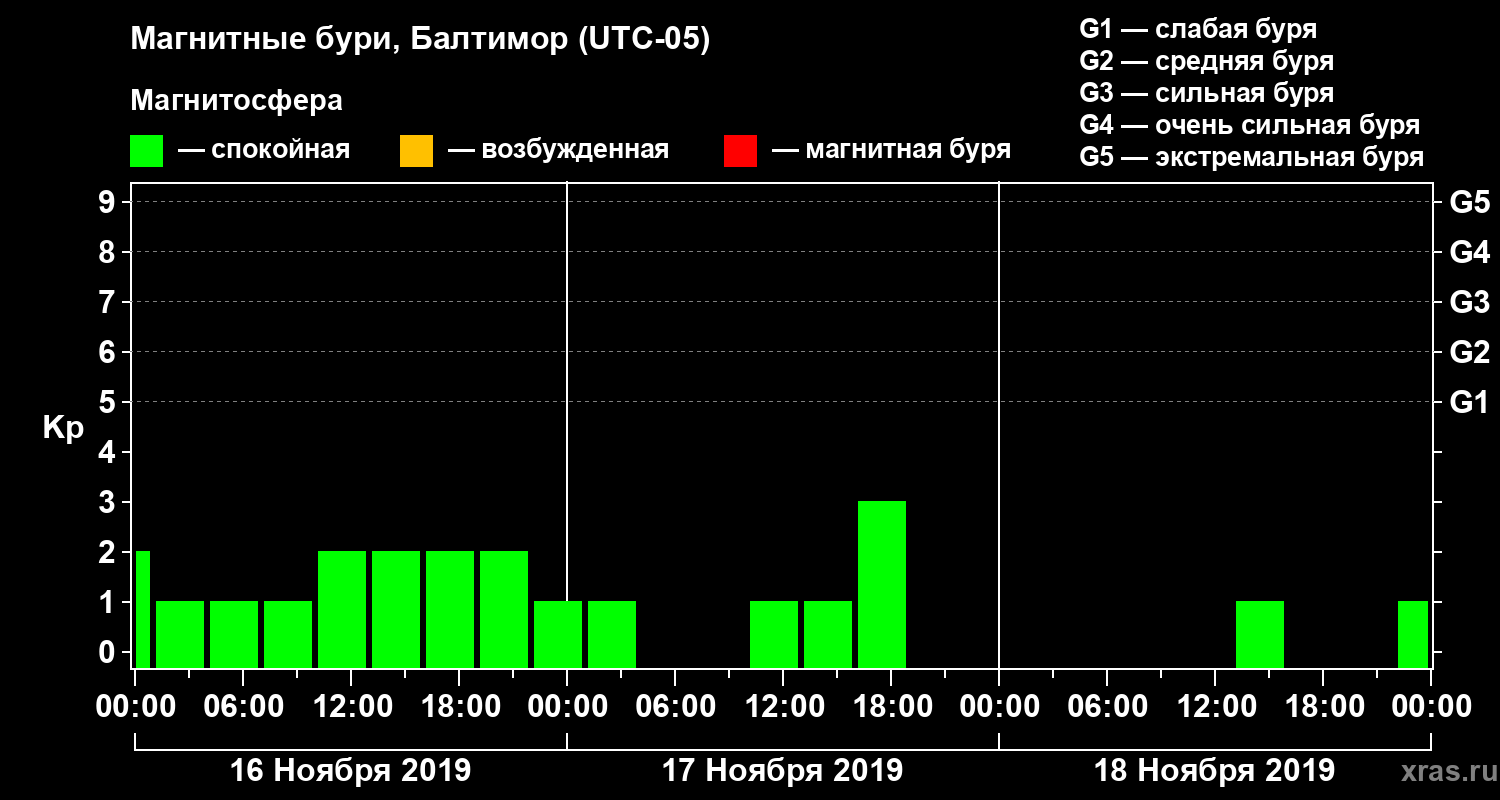Click the title 'Магнитные бури, Балтимор (UTC-05)'
Screen dimensions: 1500x800
point(420,40)
